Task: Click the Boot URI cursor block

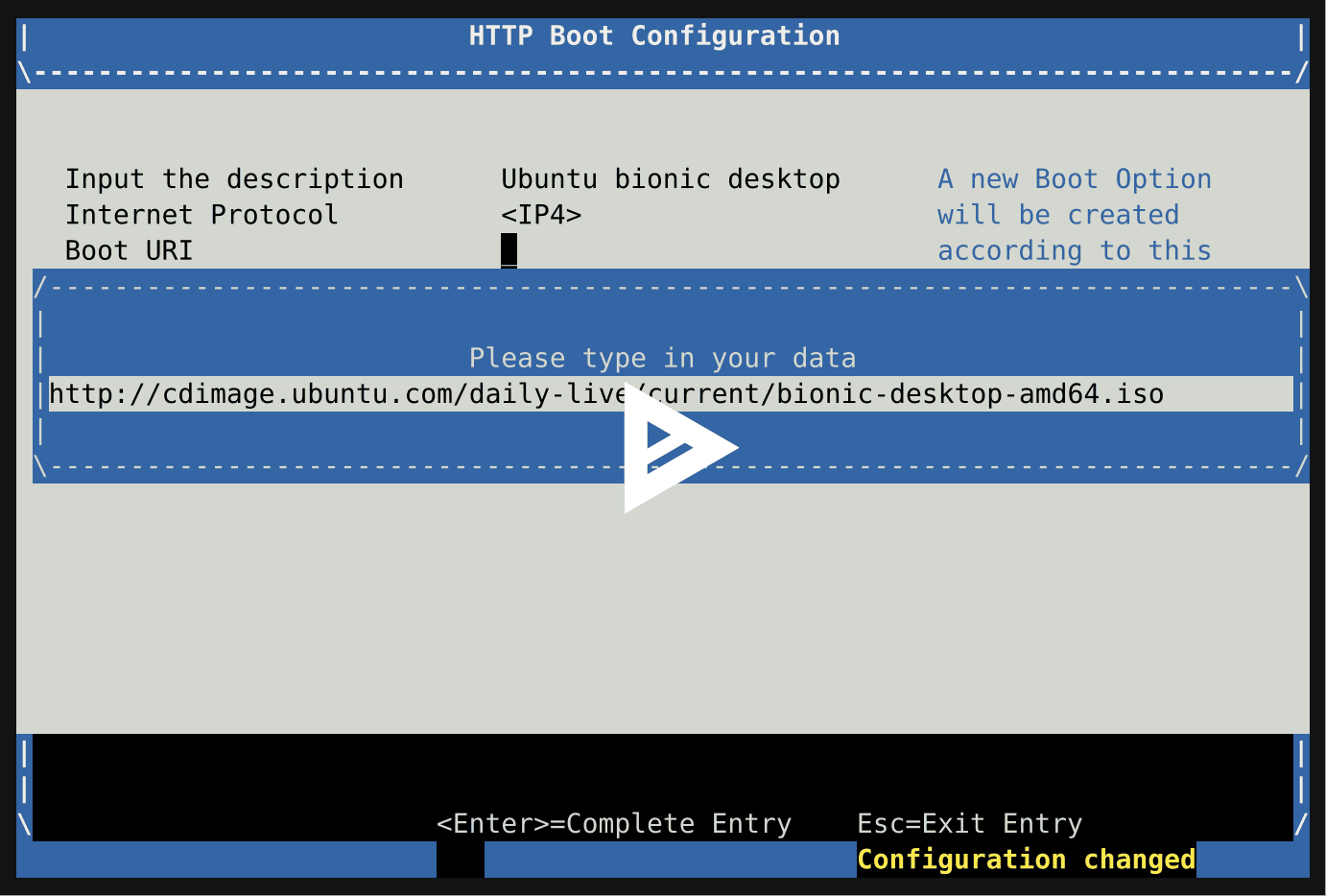Action: [x=509, y=250]
